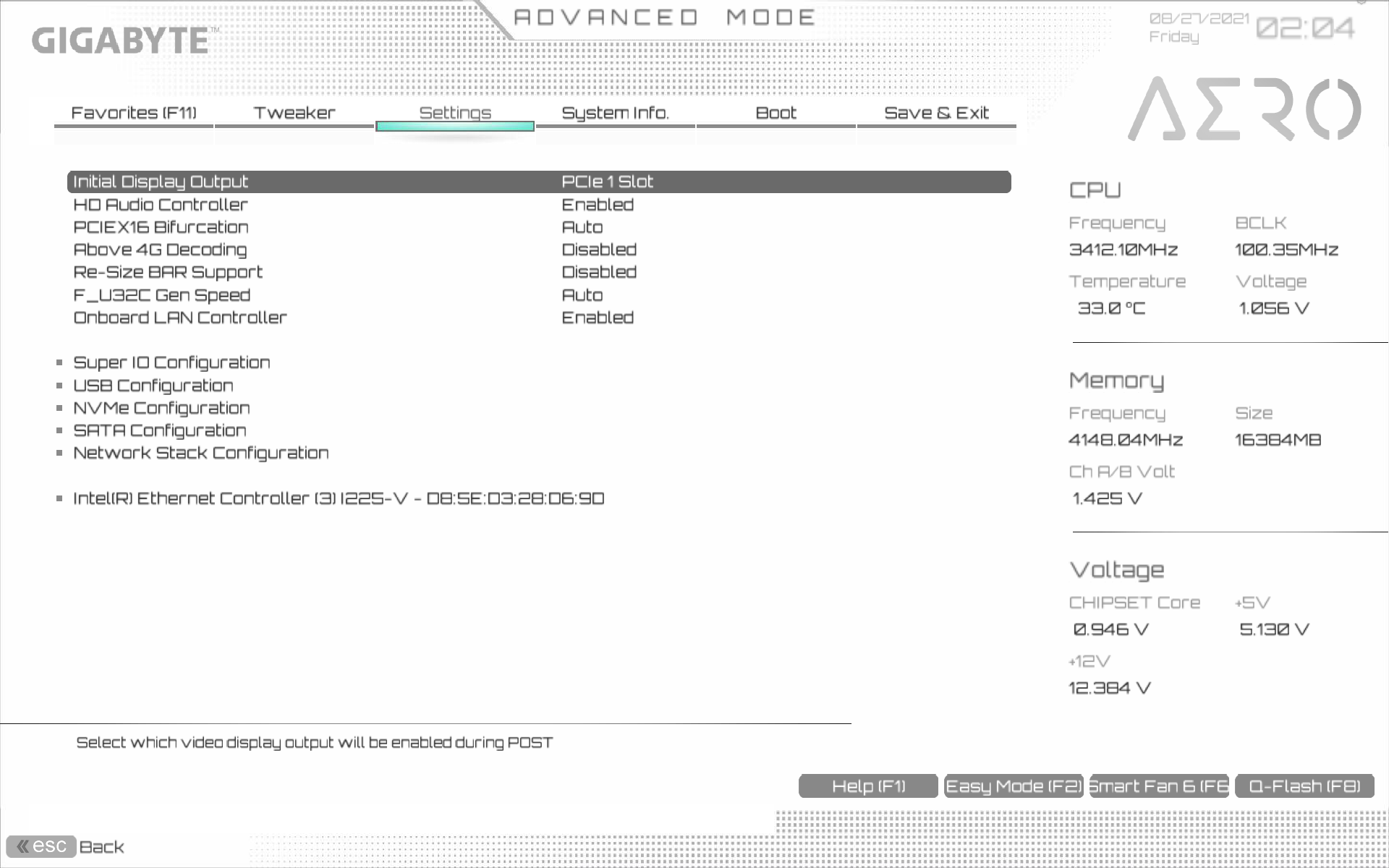Open the Save & Exit tab
Image resolution: width=1389 pixels, height=868 pixels.
[x=936, y=113]
